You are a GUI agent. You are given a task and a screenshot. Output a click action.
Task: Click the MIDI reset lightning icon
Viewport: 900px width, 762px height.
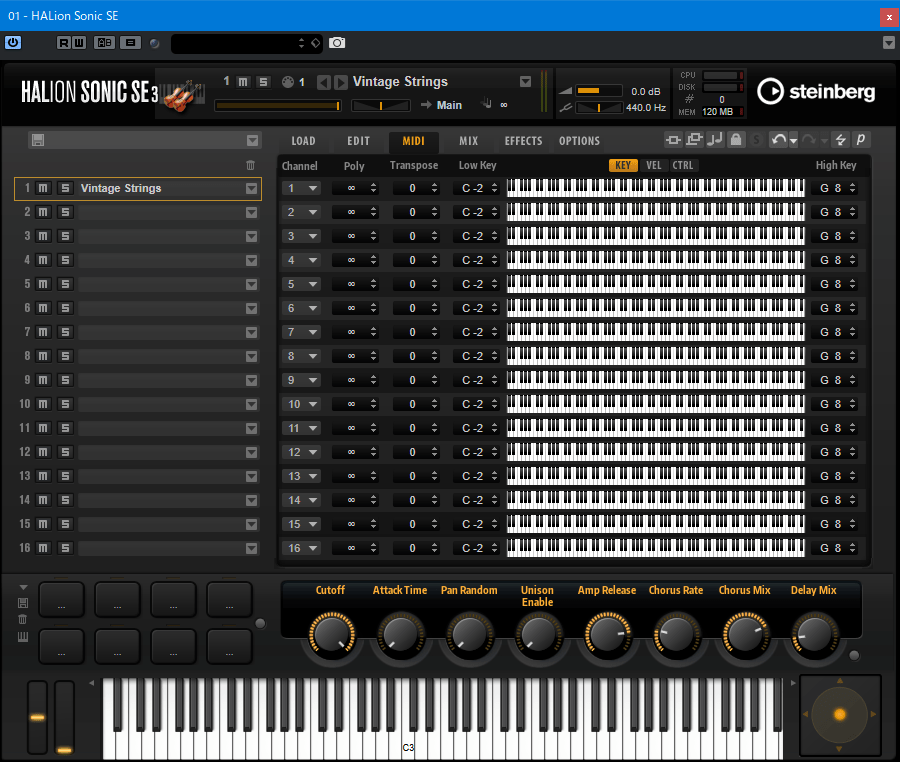click(840, 141)
